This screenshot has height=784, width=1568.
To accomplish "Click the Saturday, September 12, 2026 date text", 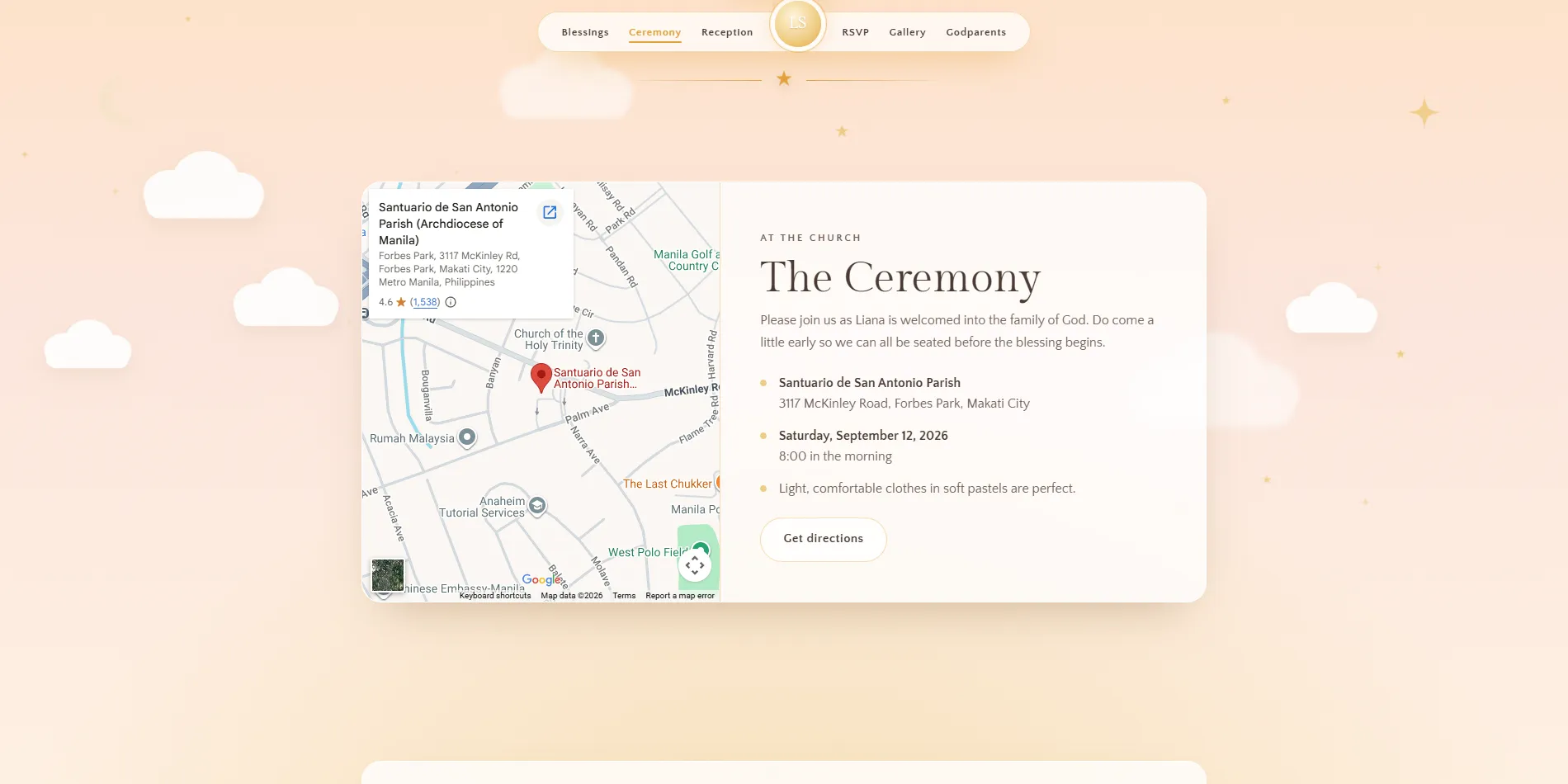I will pos(863,436).
